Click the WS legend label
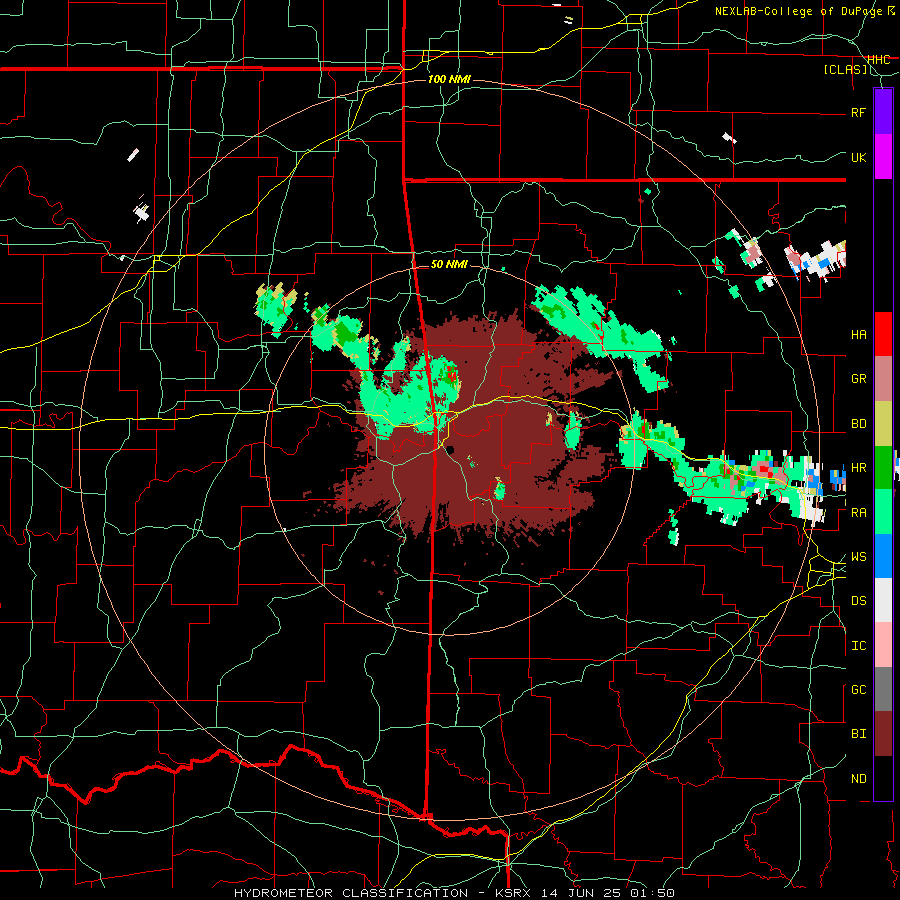This screenshot has width=900, height=900. click(859, 557)
